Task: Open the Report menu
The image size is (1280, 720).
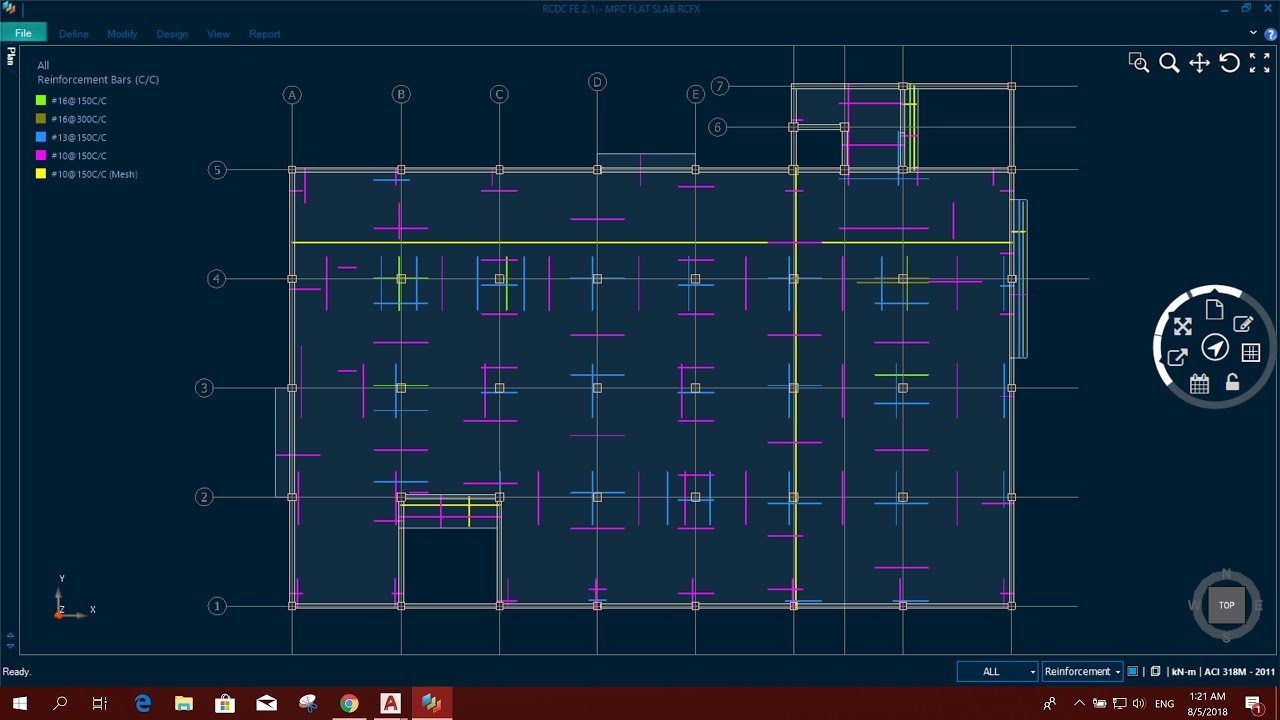Action: pyautogui.click(x=264, y=33)
